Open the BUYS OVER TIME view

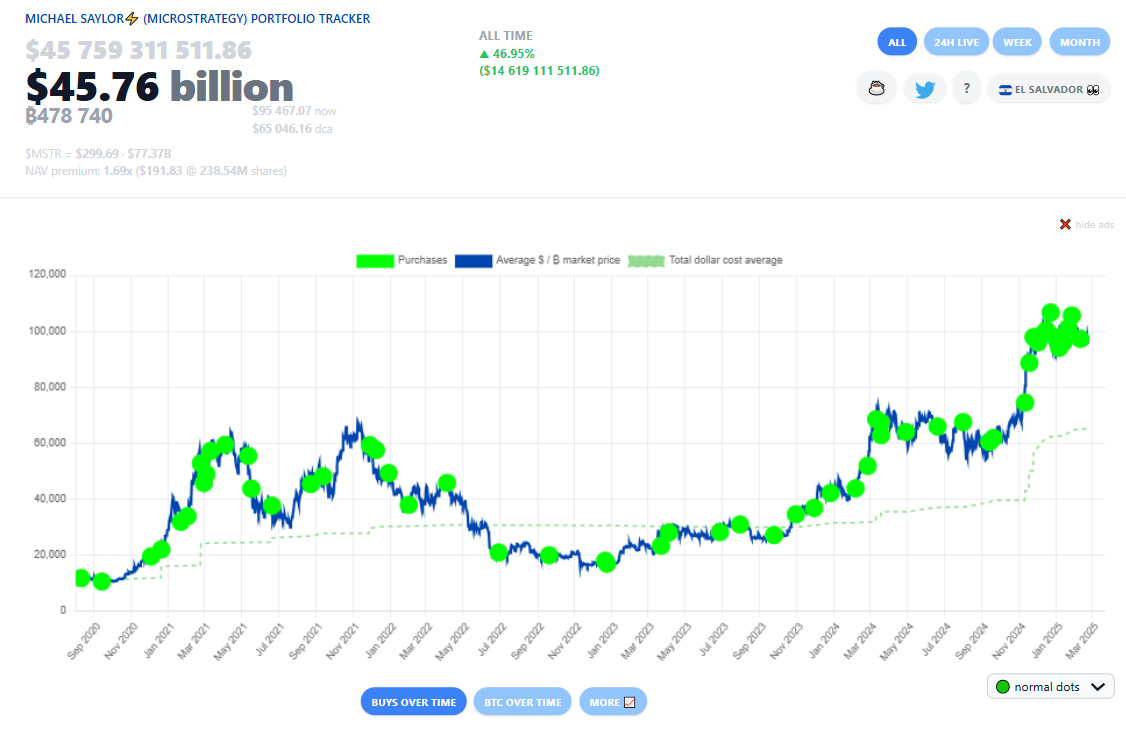coord(413,701)
